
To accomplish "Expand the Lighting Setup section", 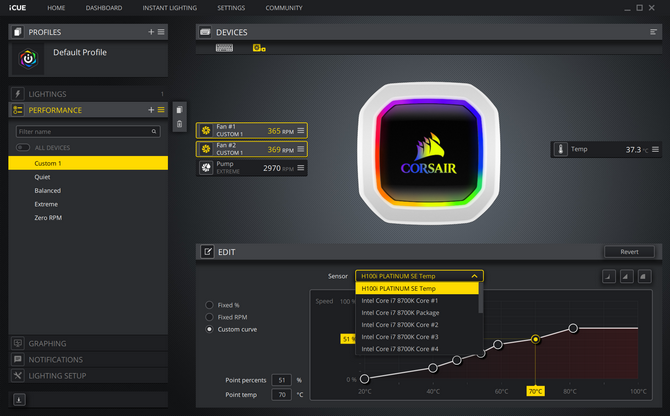I will (88, 376).
